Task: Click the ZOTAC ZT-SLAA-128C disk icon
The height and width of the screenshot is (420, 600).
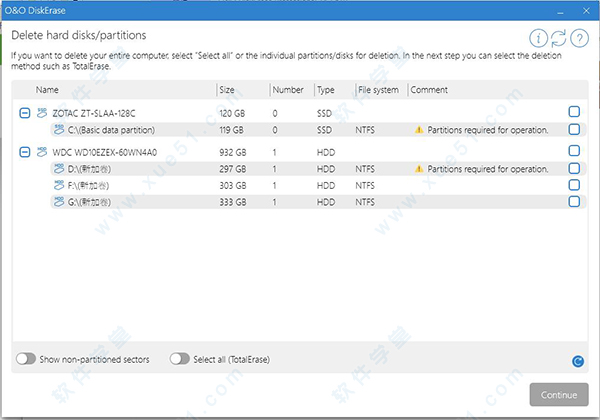Action: pyautogui.click(x=42, y=112)
